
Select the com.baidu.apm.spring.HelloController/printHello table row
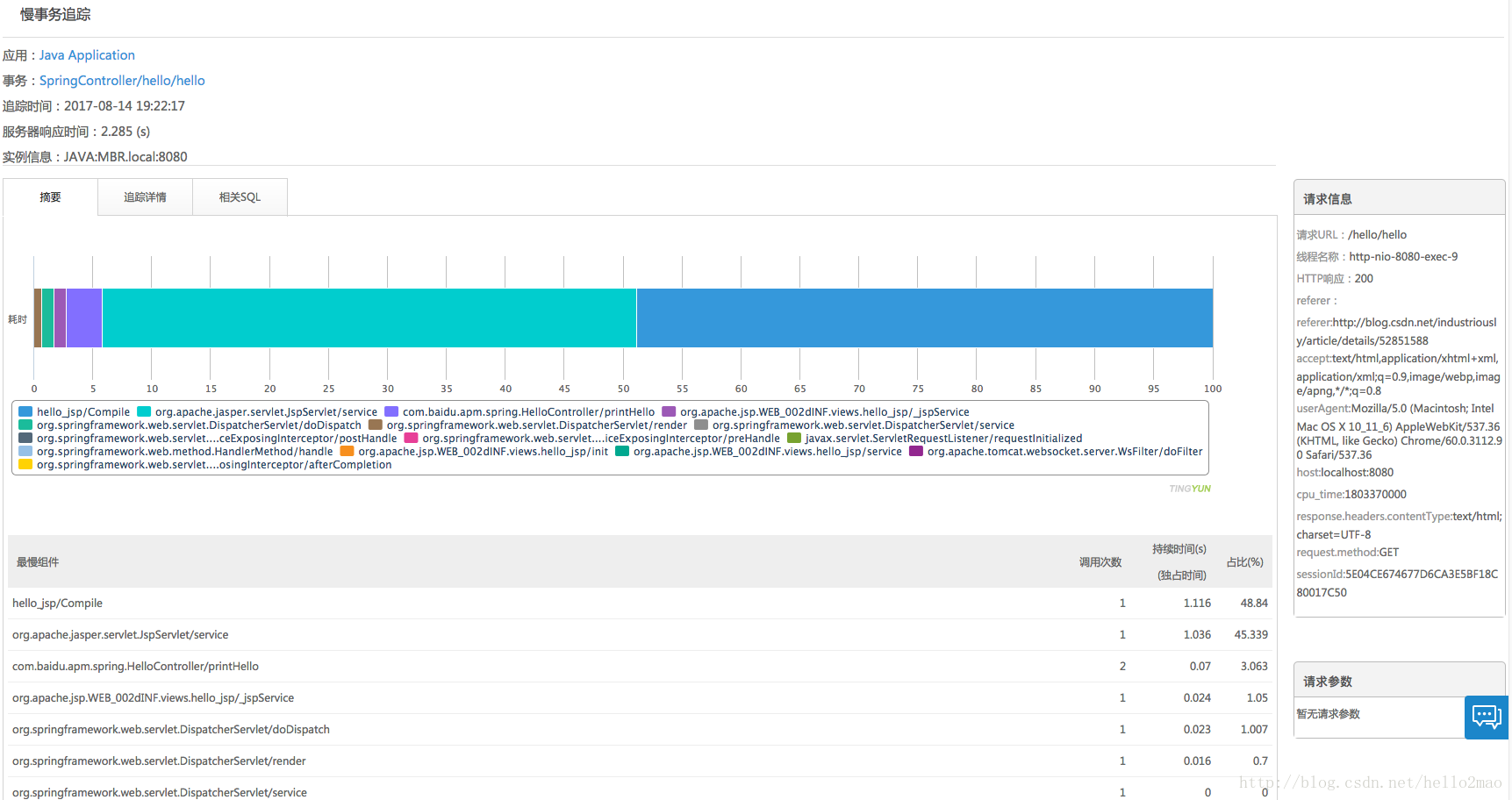640,667
